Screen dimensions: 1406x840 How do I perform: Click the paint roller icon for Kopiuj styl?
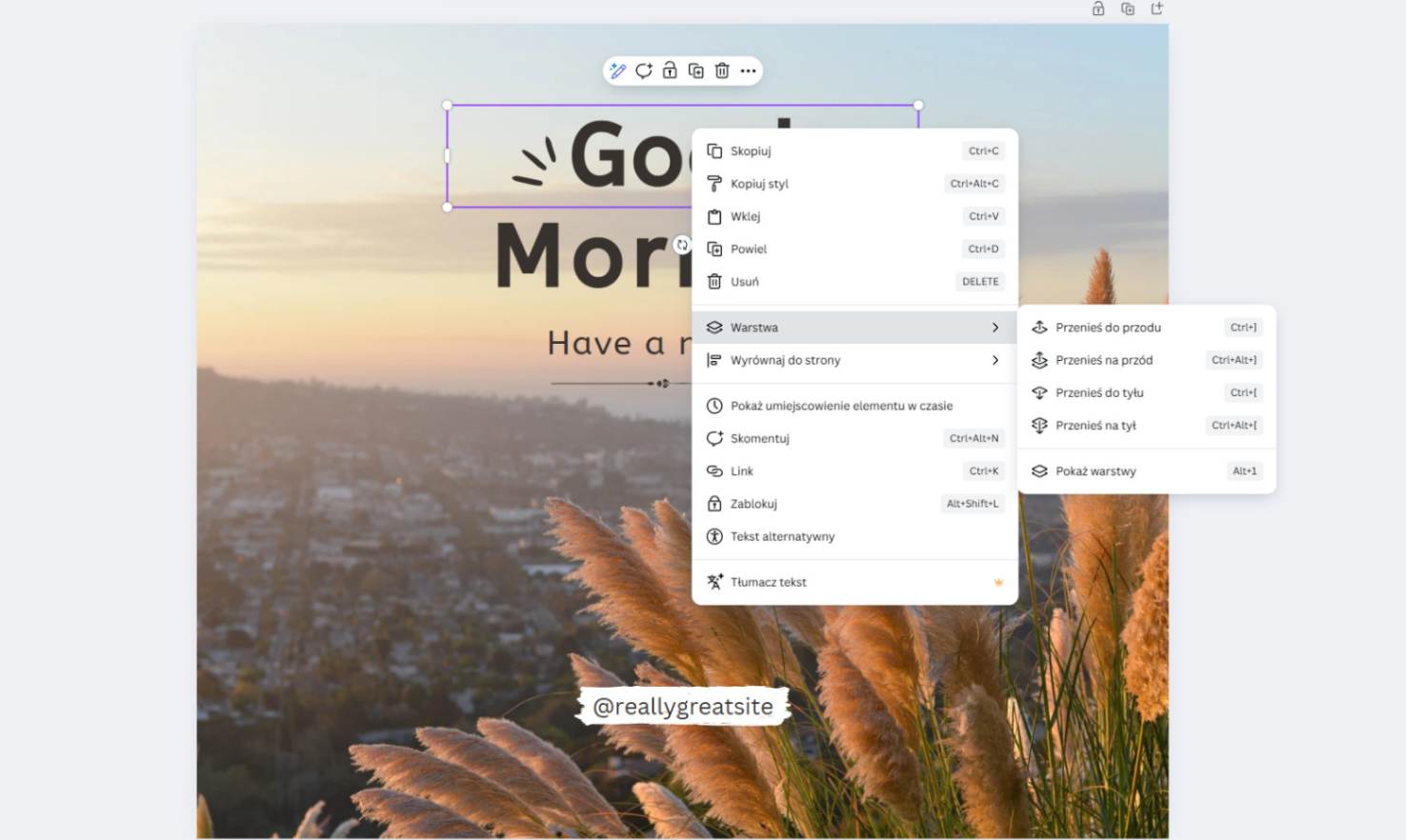click(x=714, y=184)
